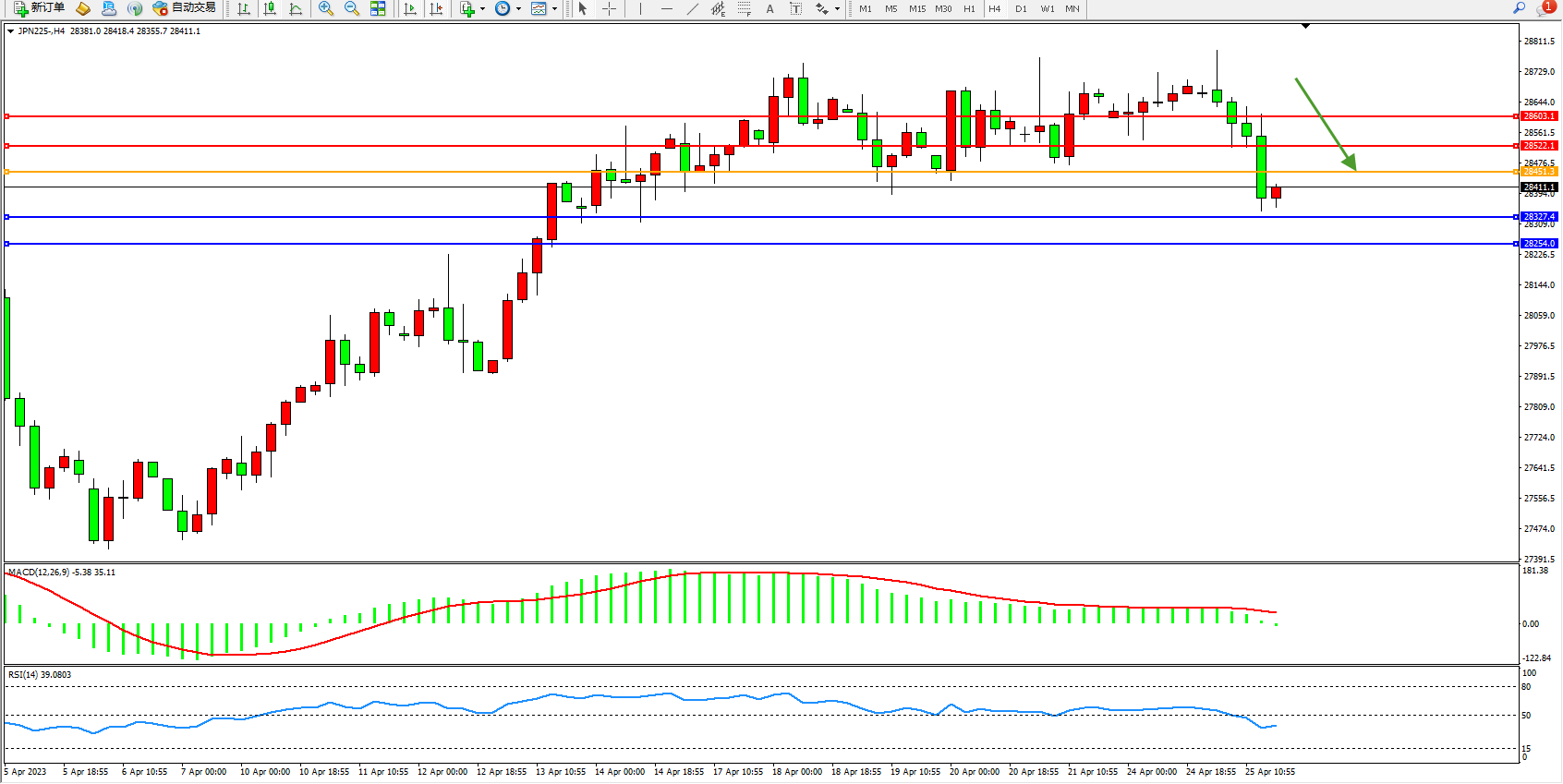Viewport: 1563px width, 784px height.
Task: Click the chart shift triangle marker
Action: tap(1305, 26)
